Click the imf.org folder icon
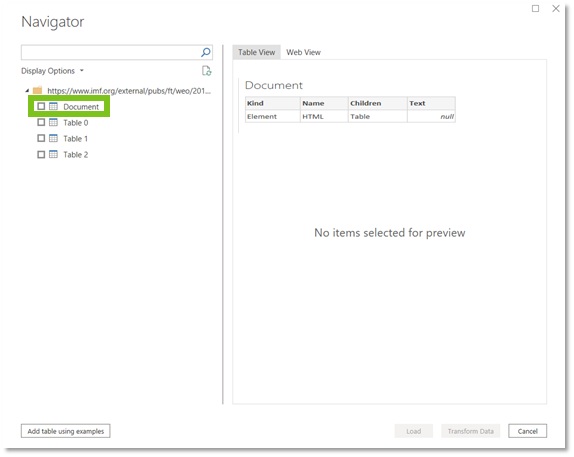This screenshot has height=457, width=574. click(x=37, y=90)
